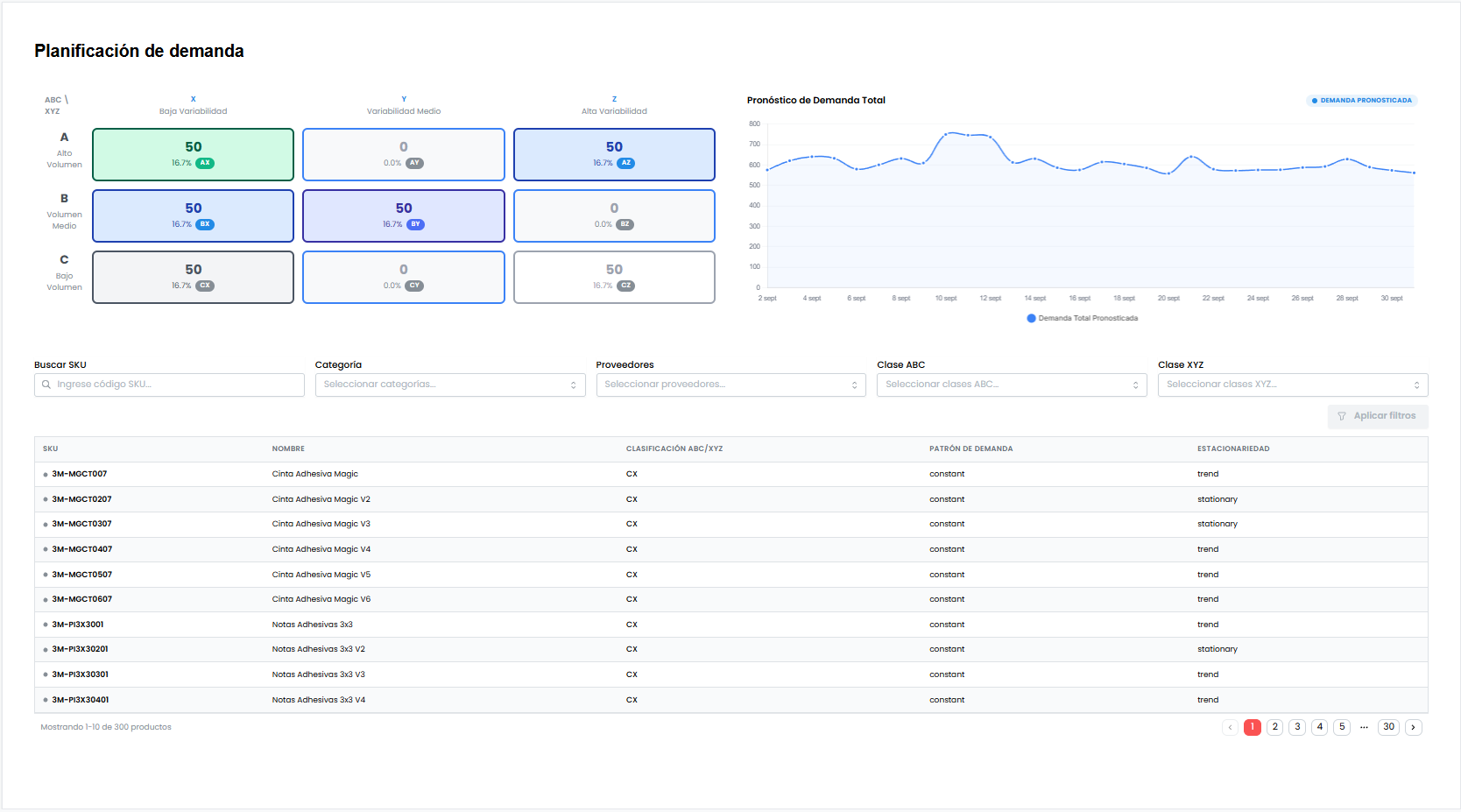Click the filter funnel icon on Aplicar filtros
Screen dimensions: 1461x812
1341,416
